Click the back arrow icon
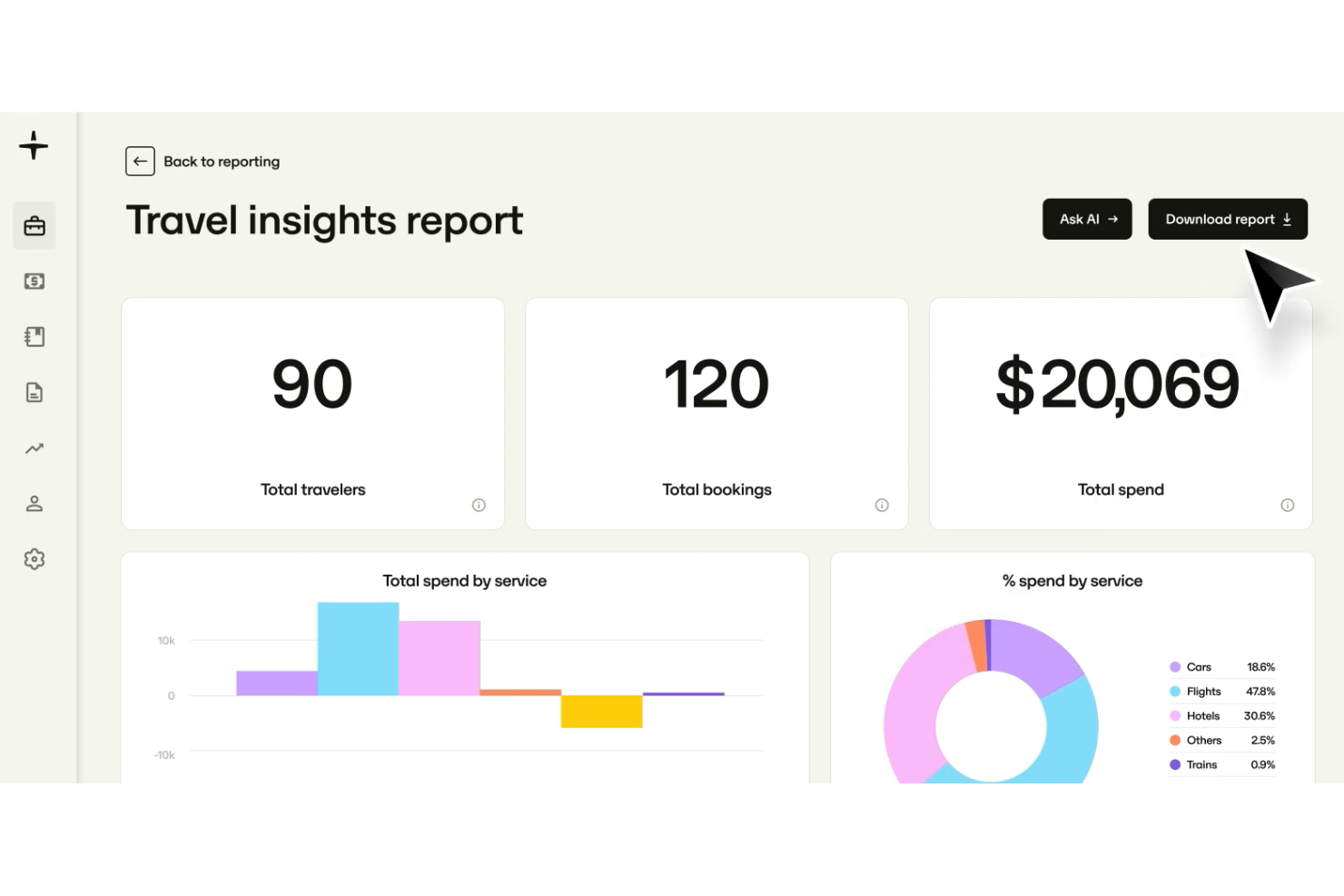The image size is (1344, 896). click(x=140, y=162)
